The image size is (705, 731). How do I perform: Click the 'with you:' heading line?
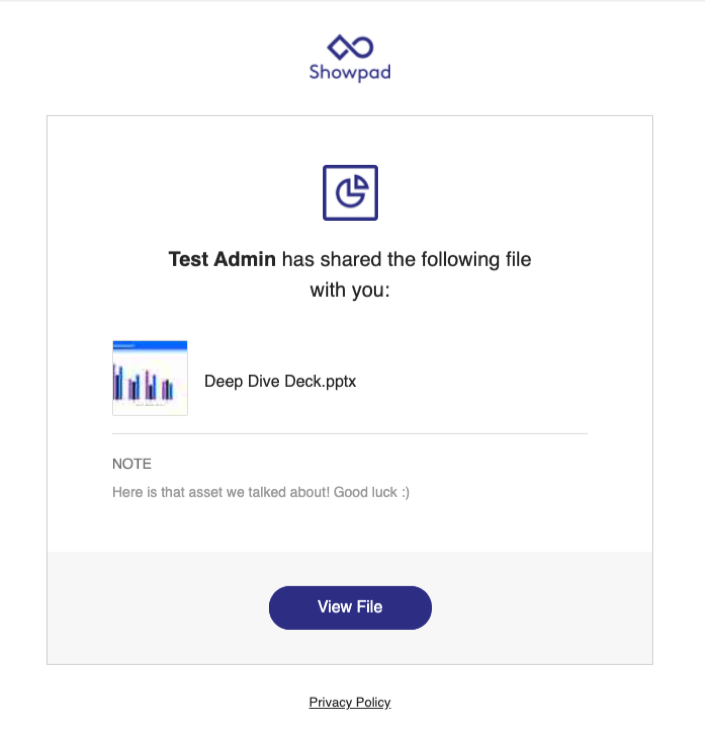click(350, 291)
